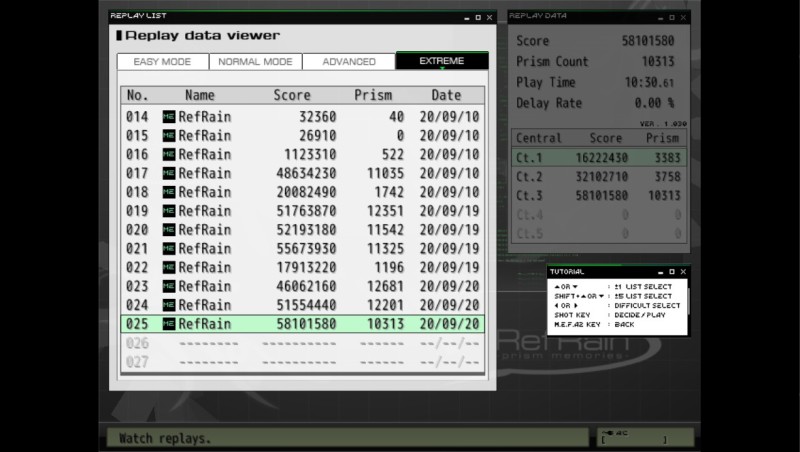Select Ct.3 row in Replay Data
This screenshot has height=452, width=800.
(599, 196)
